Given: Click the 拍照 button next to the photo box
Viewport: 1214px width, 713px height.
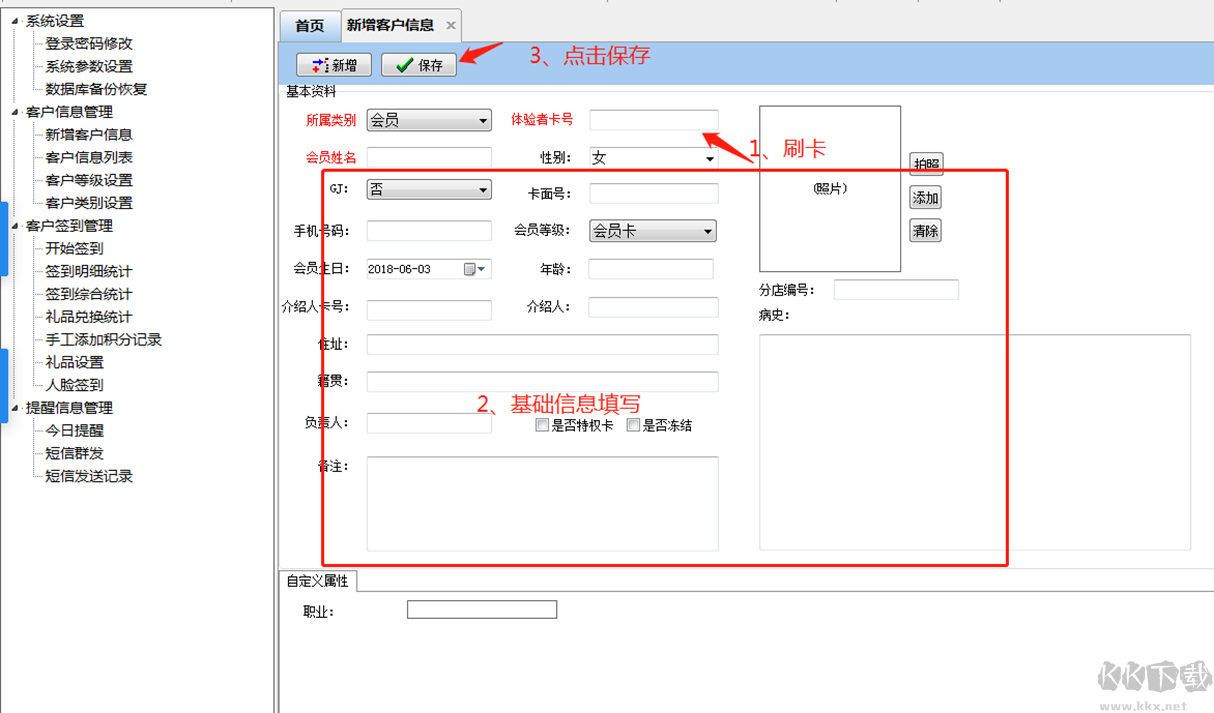Looking at the screenshot, I should (924, 163).
